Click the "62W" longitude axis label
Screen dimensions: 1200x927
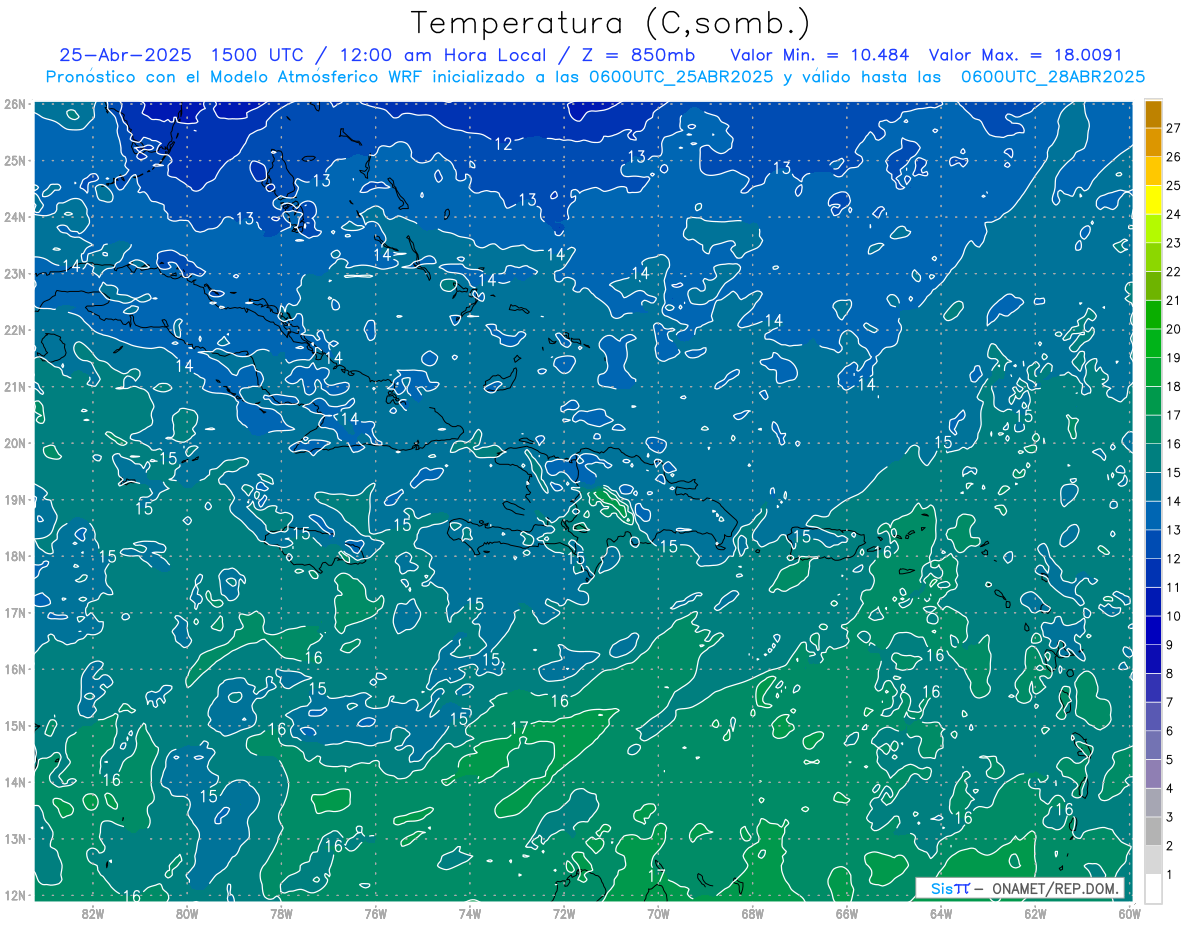point(1035,913)
